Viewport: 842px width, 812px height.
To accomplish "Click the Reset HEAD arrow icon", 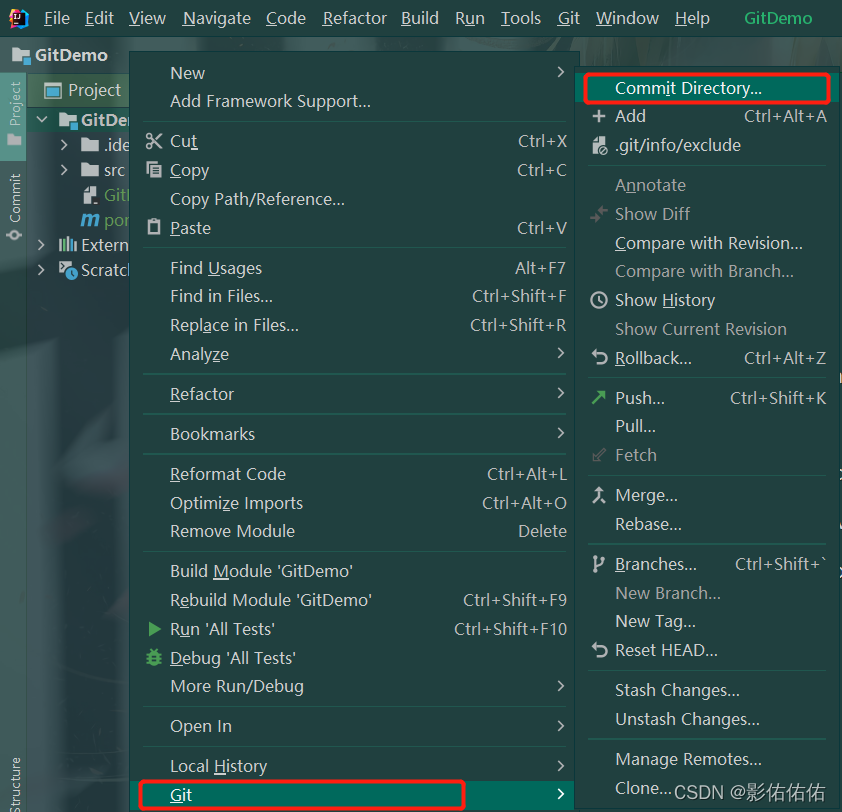I will click(x=599, y=650).
